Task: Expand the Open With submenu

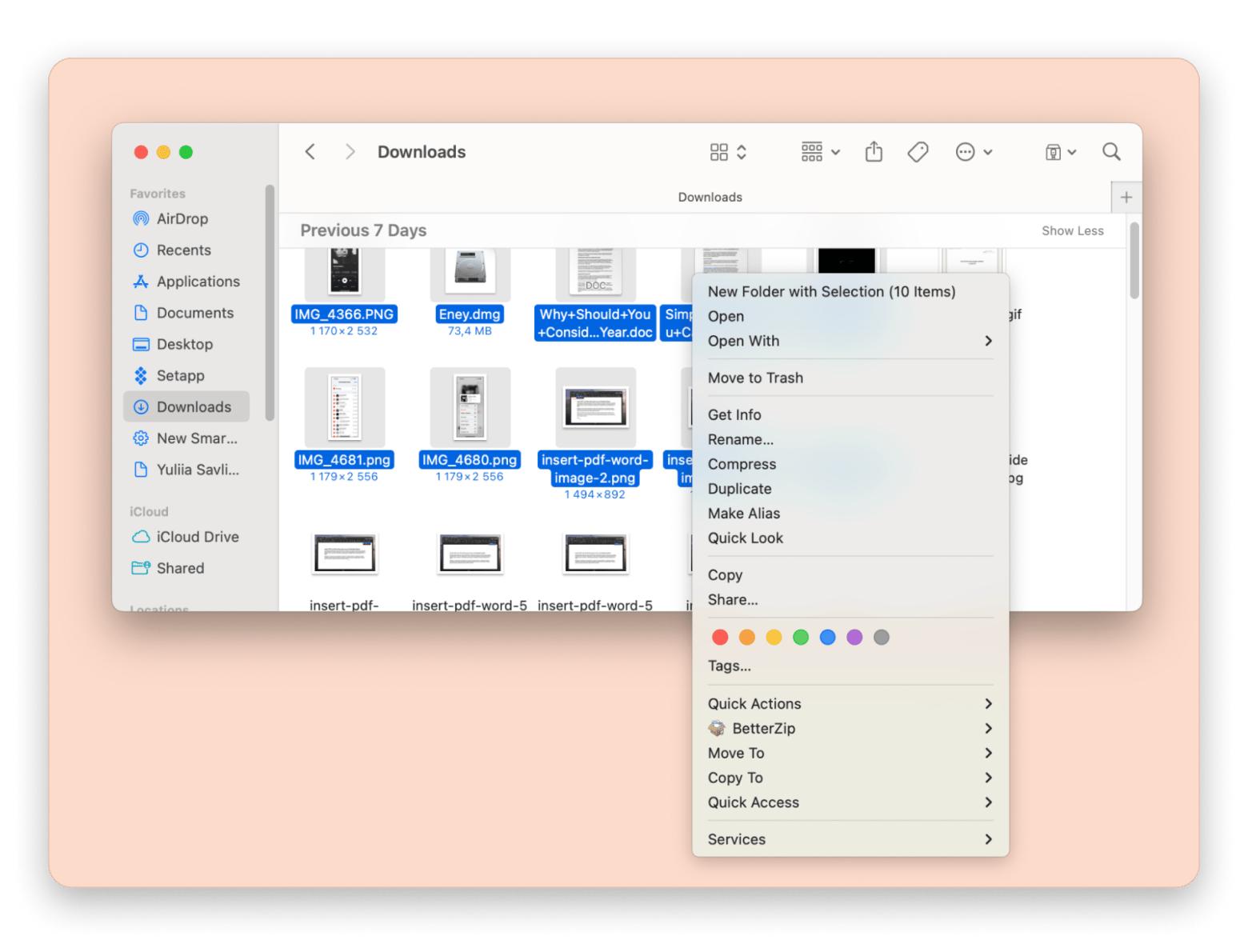Action: click(x=850, y=341)
